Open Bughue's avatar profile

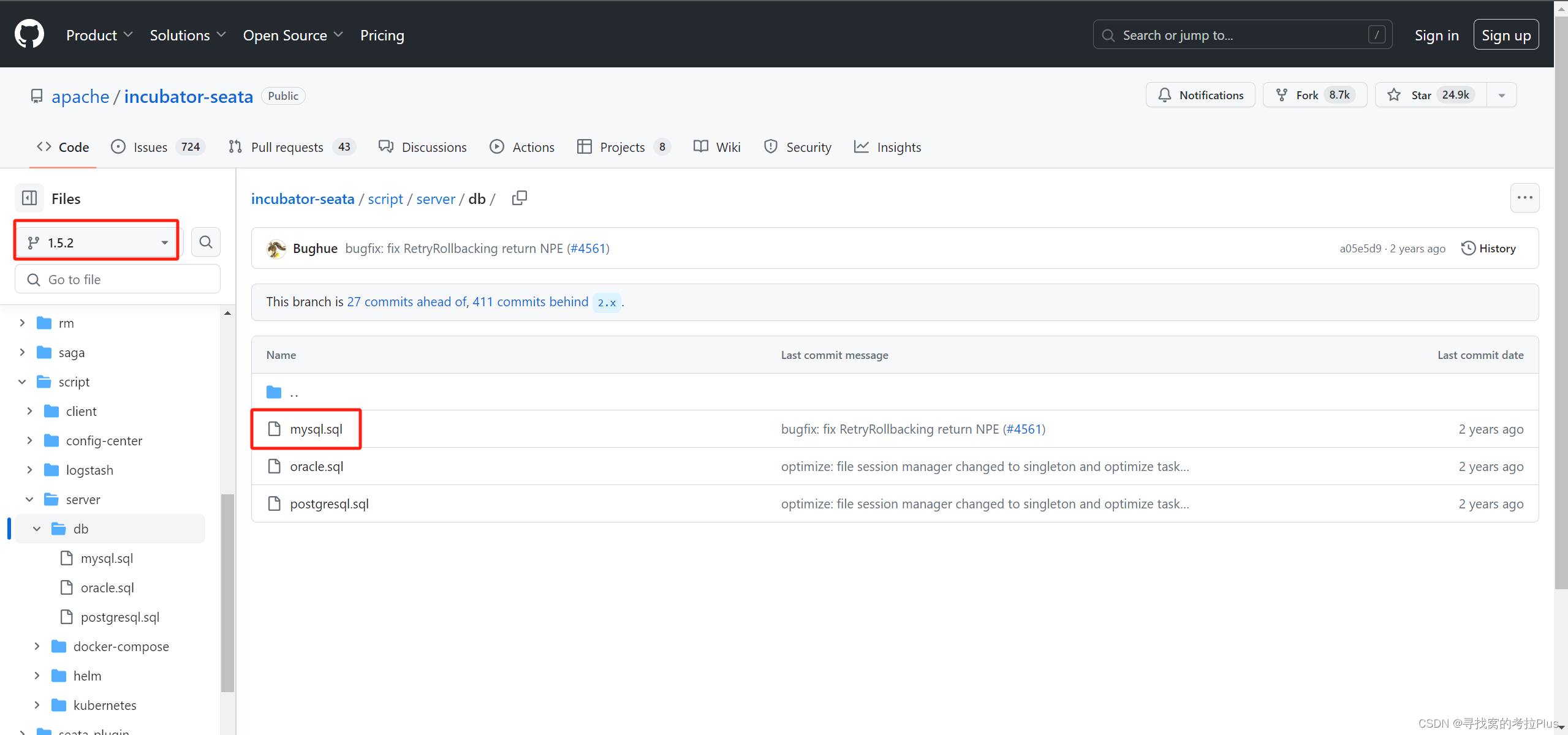pyautogui.click(x=276, y=248)
